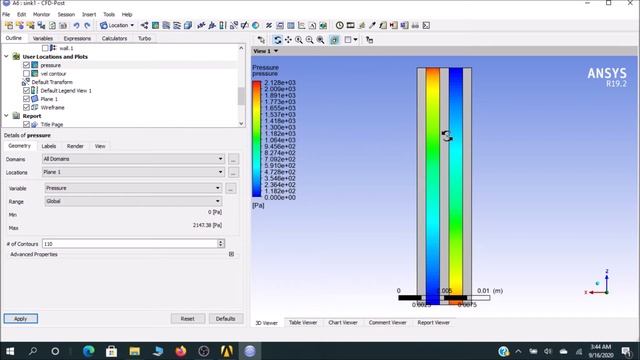Click the Table icon in the toolbar
The height and width of the screenshot is (360, 640).
291,25
